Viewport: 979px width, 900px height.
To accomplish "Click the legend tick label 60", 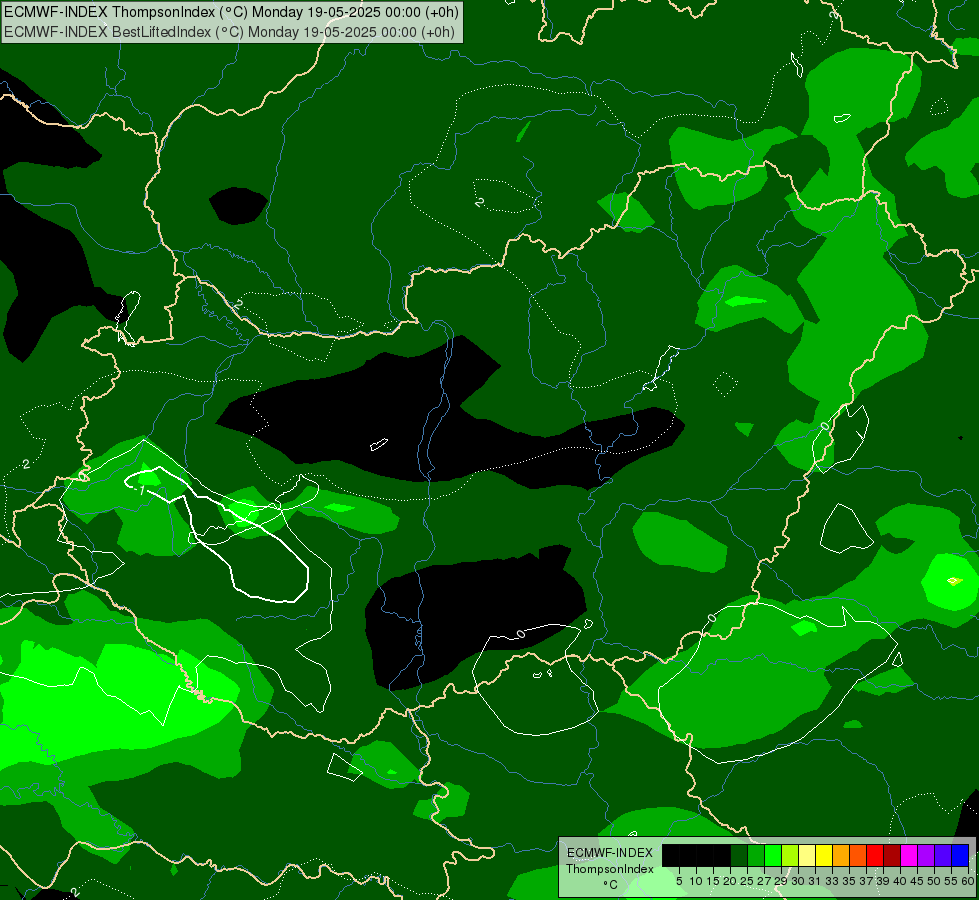I will click(968, 881).
